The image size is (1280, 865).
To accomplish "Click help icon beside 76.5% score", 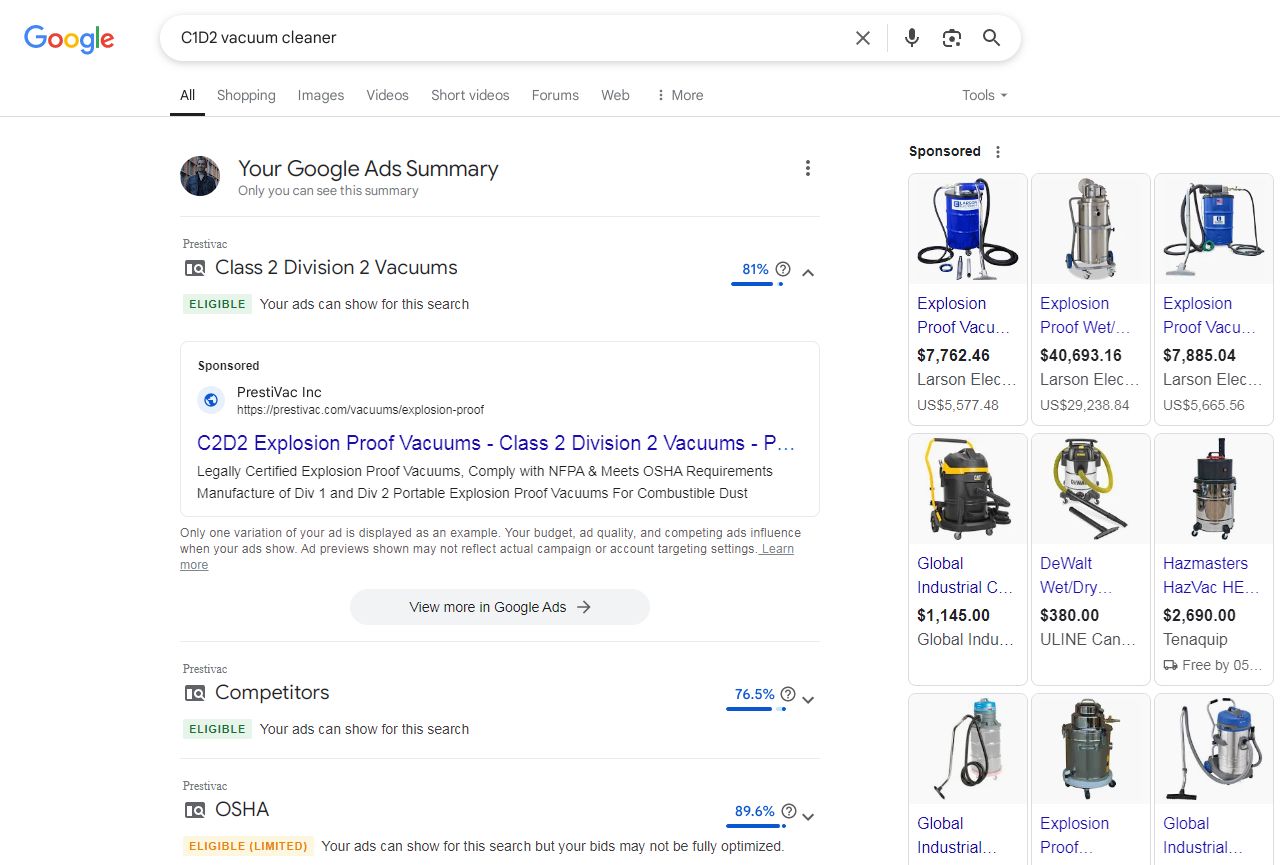I will pyautogui.click(x=788, y=694).
